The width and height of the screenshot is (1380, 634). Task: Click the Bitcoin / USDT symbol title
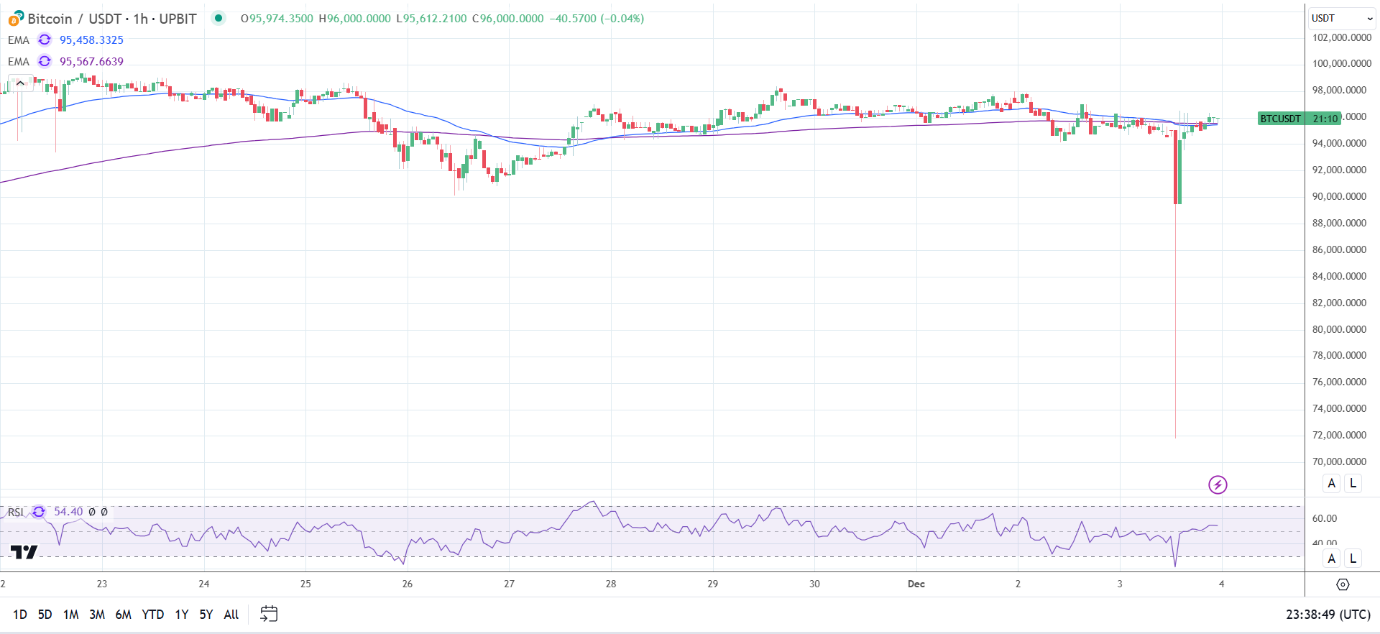[112, 18]
